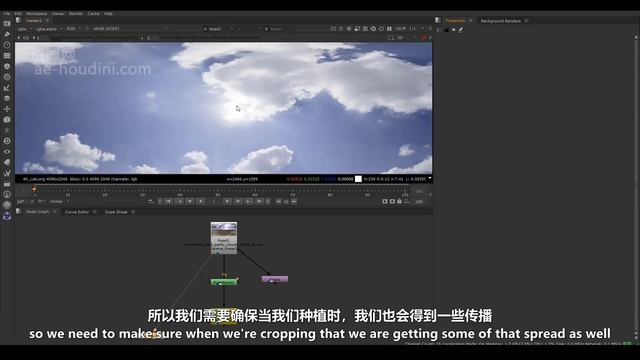Open the Color nodes toolbar menu
Image resolution: width=640 pixels, height=360 pixels.
tap(7, 66)
